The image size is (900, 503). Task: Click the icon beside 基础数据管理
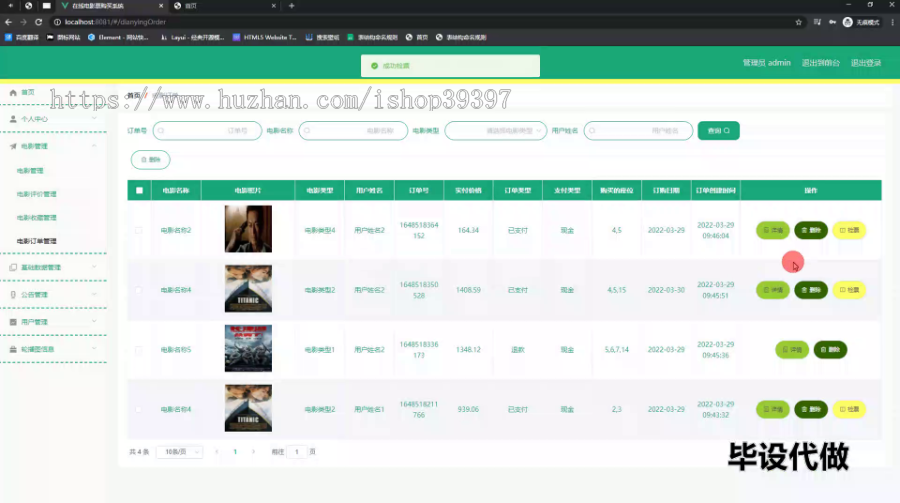point(13,268)
